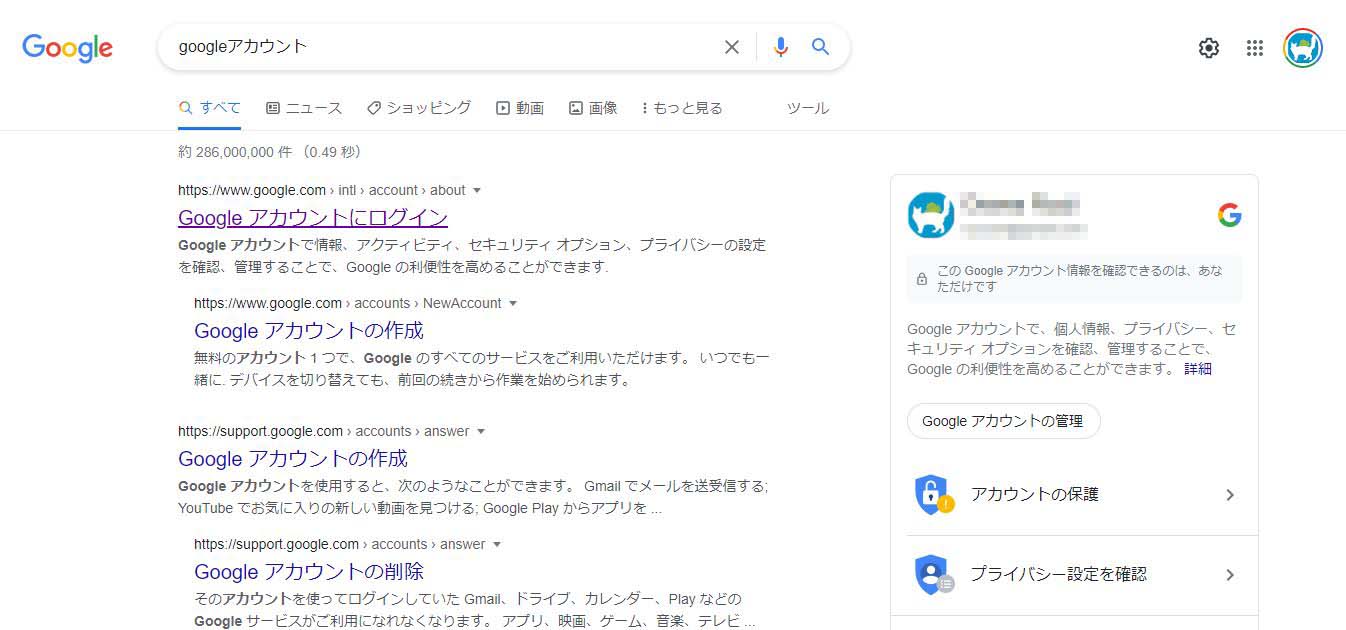The width and height of the screenshot is (1346, 630).
Task: Switch to the ニュース tab
Action: tap(304, 108)
